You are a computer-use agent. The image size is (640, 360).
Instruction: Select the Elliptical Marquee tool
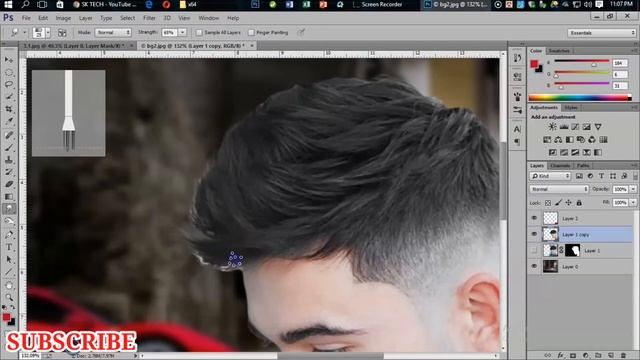[x=9, y=72]
